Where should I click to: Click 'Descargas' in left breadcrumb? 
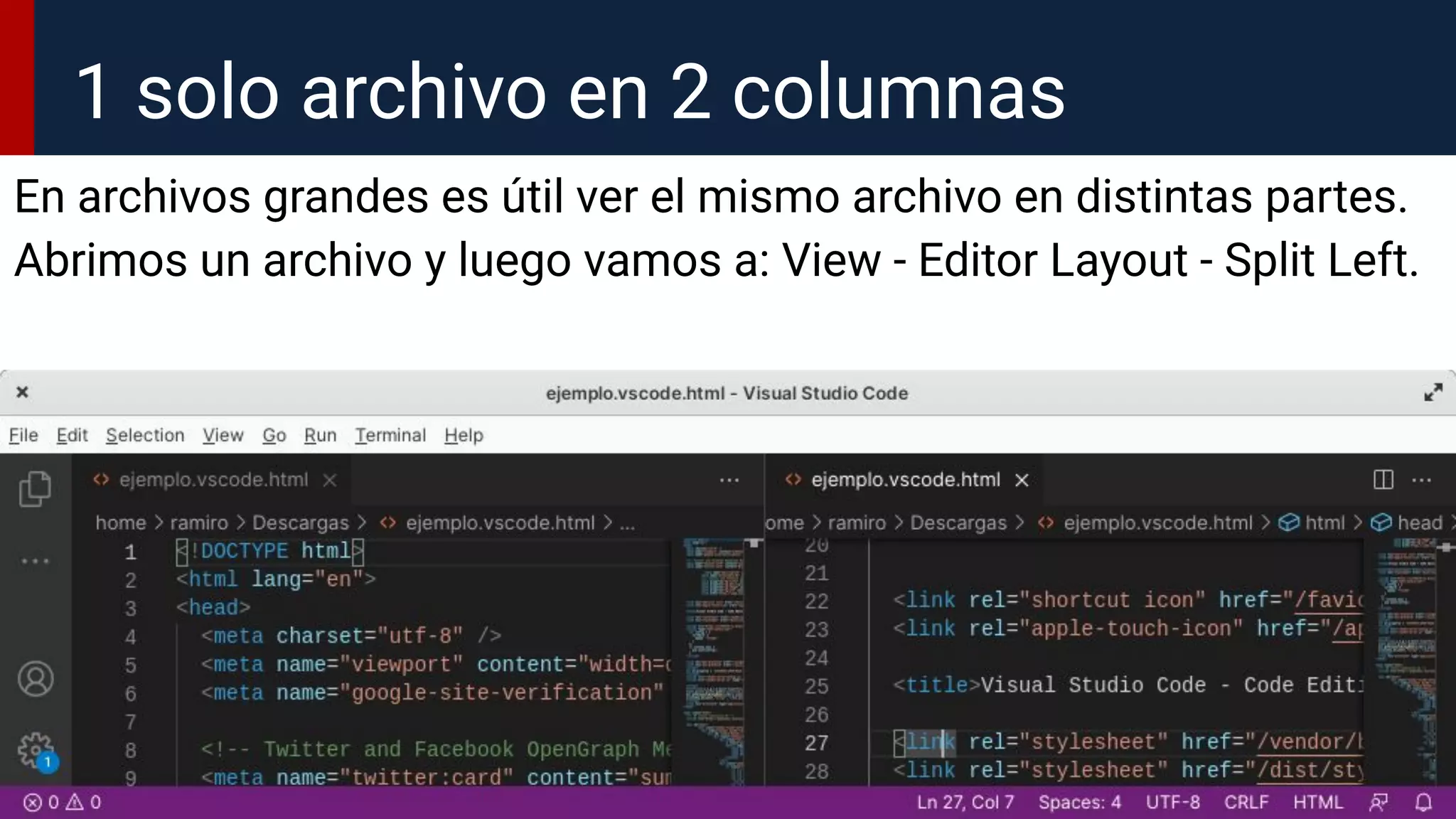click(301, 523)
